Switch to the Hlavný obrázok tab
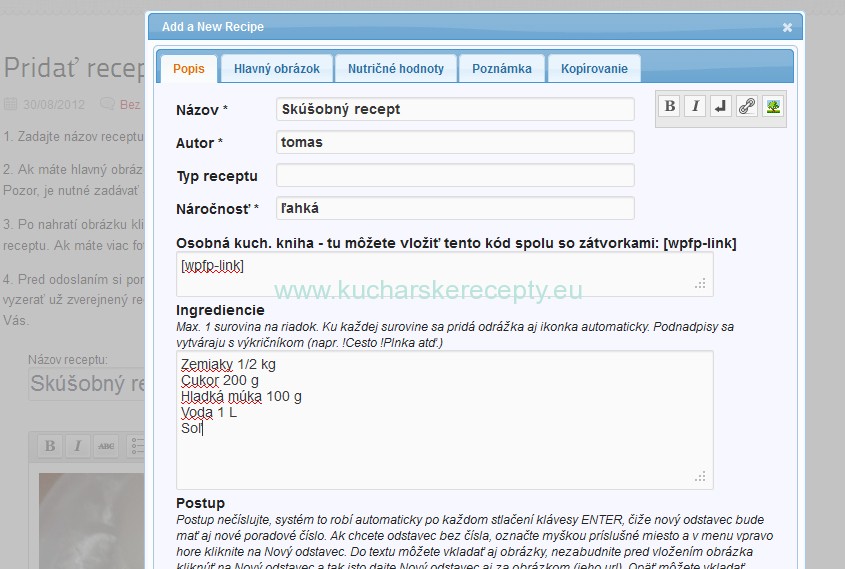Viewport: 845px width, 569px height. [x=276, y=69]
